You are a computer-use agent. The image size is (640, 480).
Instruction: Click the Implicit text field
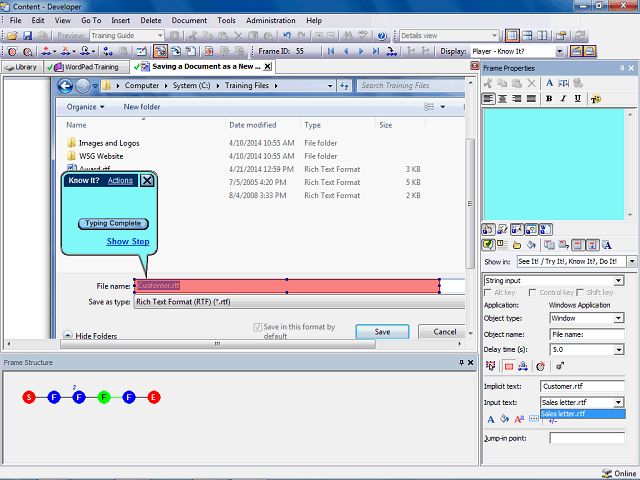pyautogui.click(x=582, y=386)
